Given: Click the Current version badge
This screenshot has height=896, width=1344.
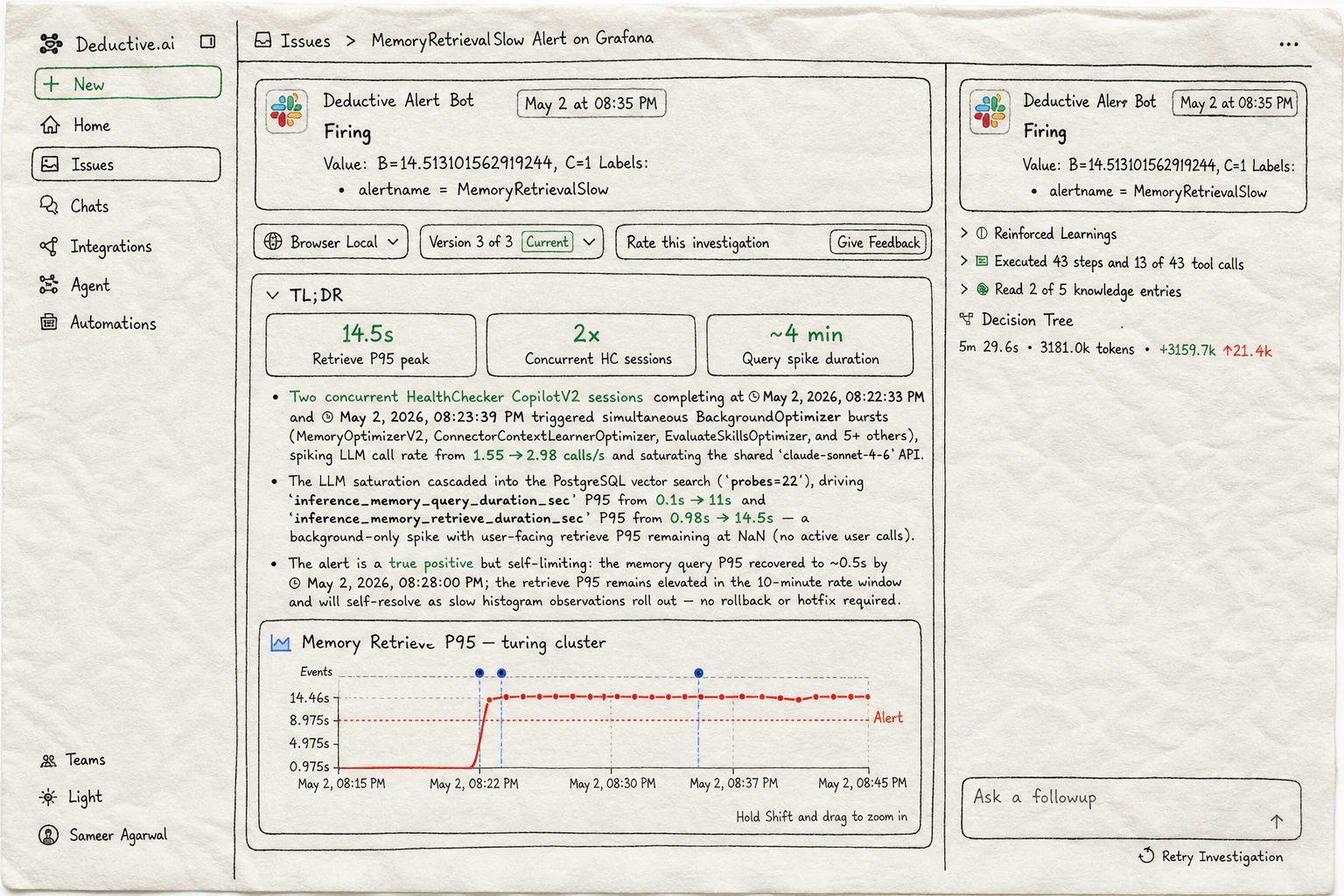Looking at the screenshot, I should pos(548,241).
